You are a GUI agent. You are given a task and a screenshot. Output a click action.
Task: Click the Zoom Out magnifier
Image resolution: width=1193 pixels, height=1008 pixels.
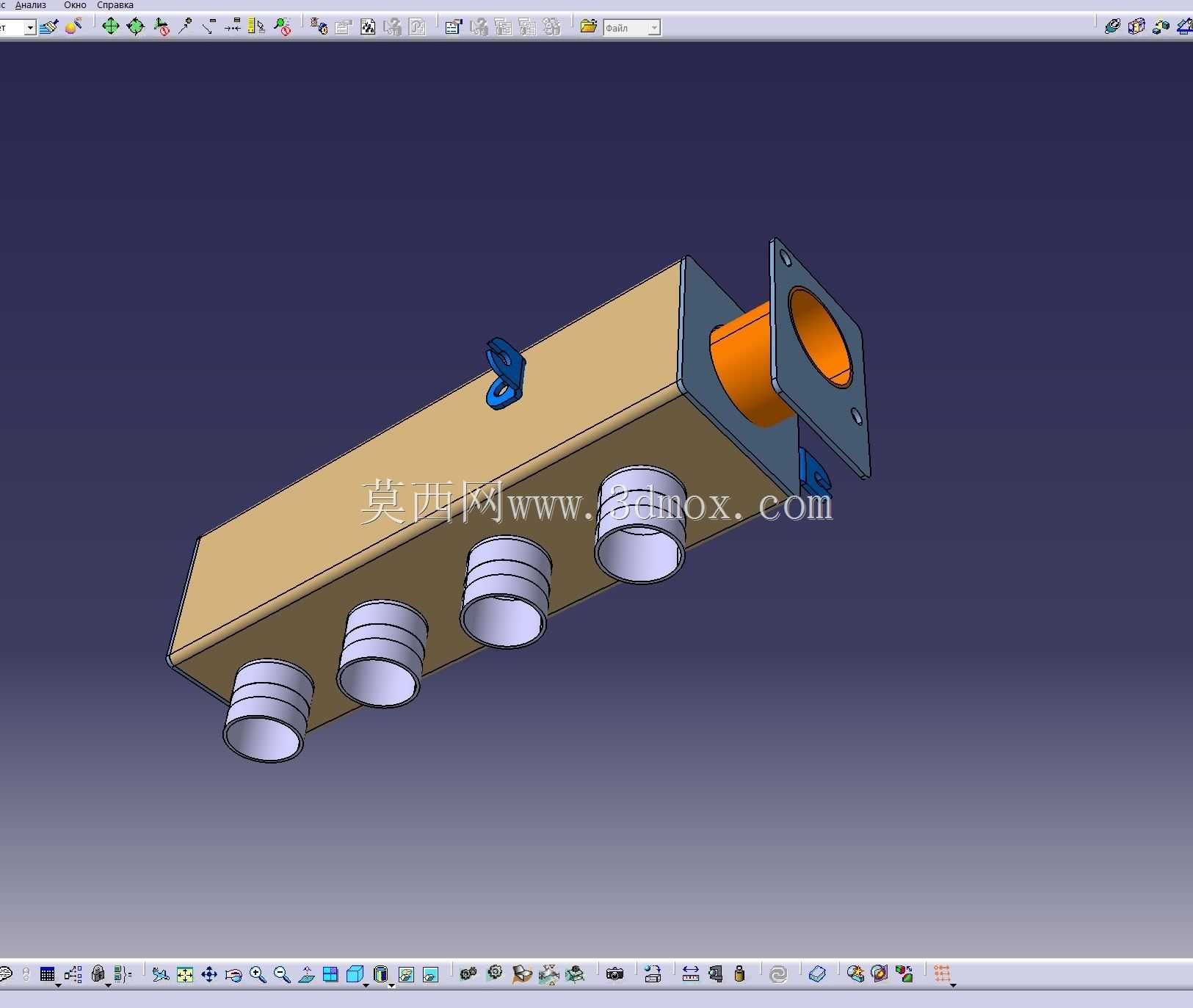(x=282, y=974)
